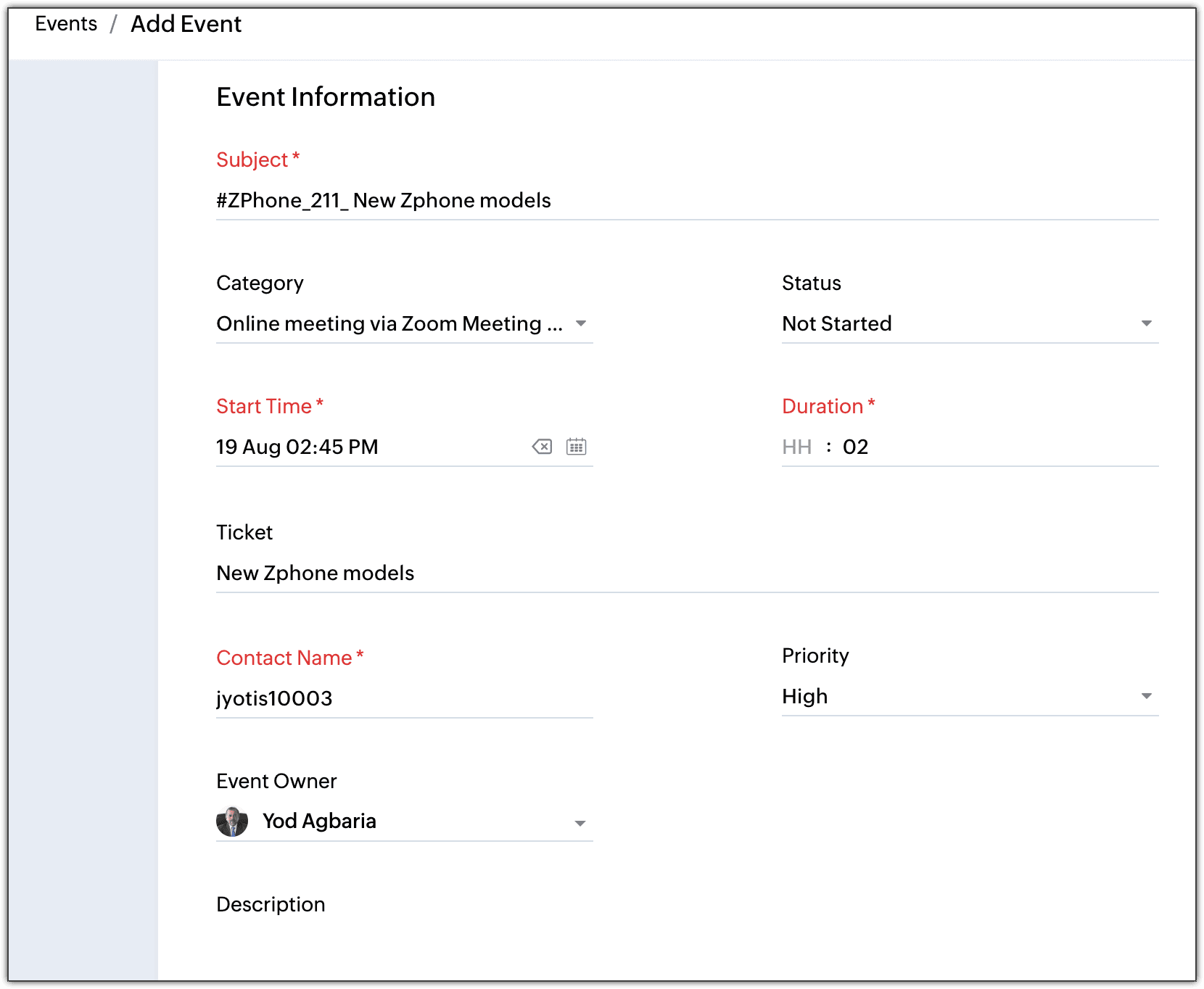1204x989 pixels.
Task: Click Online meeting via Zoom category value
Action: (389, 323)
